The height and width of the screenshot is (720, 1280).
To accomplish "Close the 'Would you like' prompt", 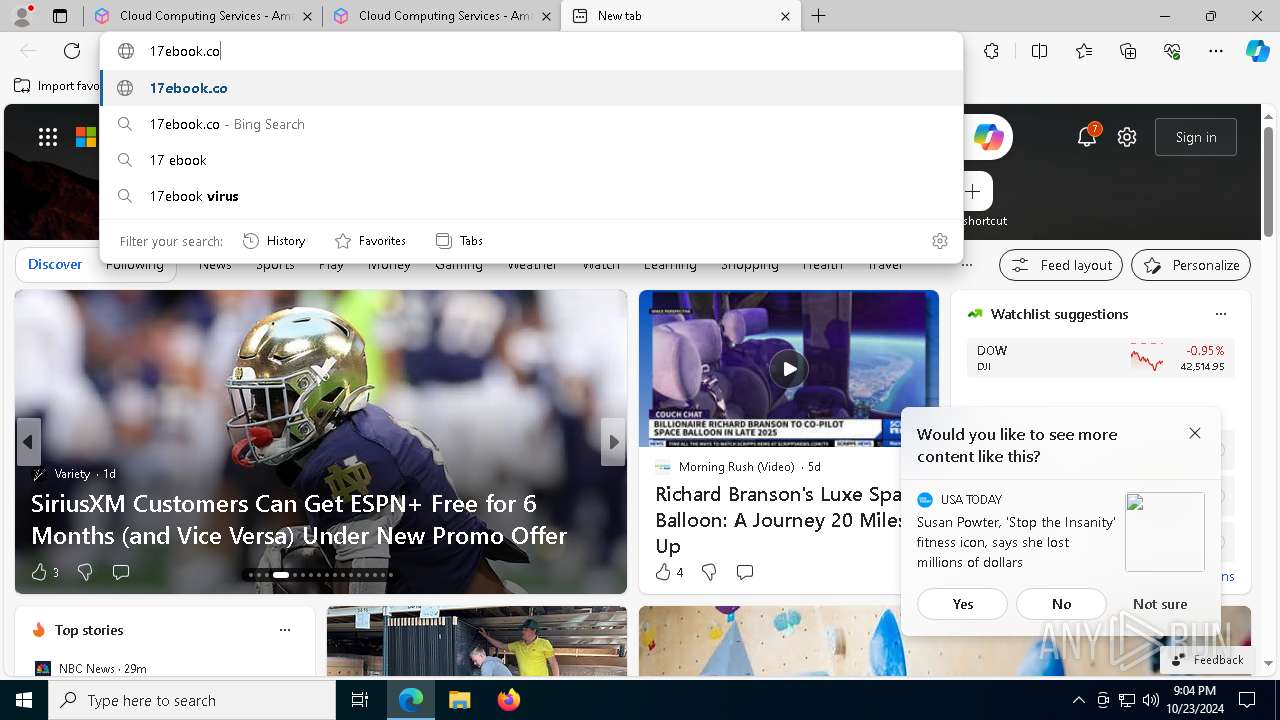I will 1195,433.
